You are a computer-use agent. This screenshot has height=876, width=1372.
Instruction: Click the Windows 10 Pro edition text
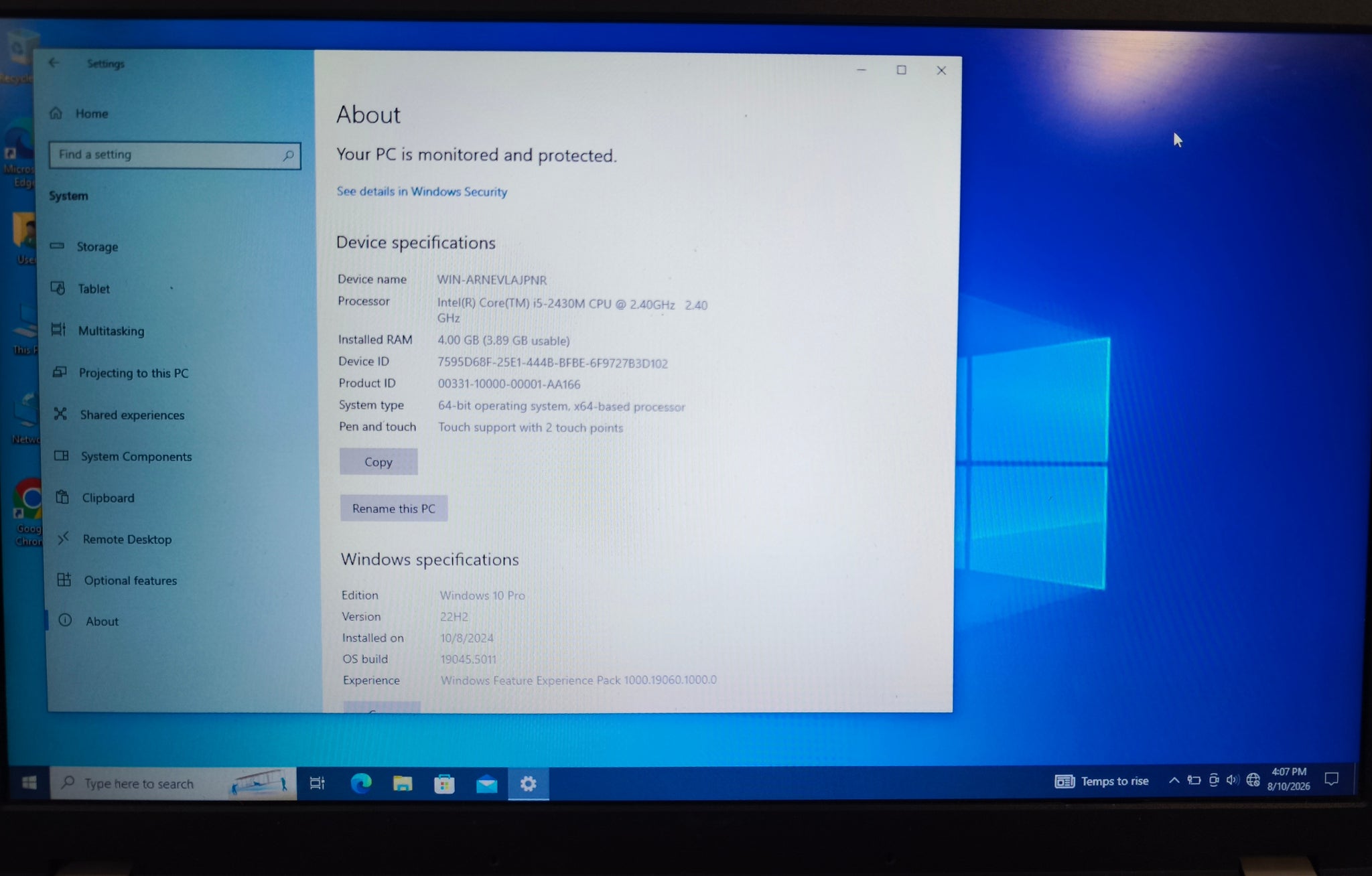[x=482, y=595]
